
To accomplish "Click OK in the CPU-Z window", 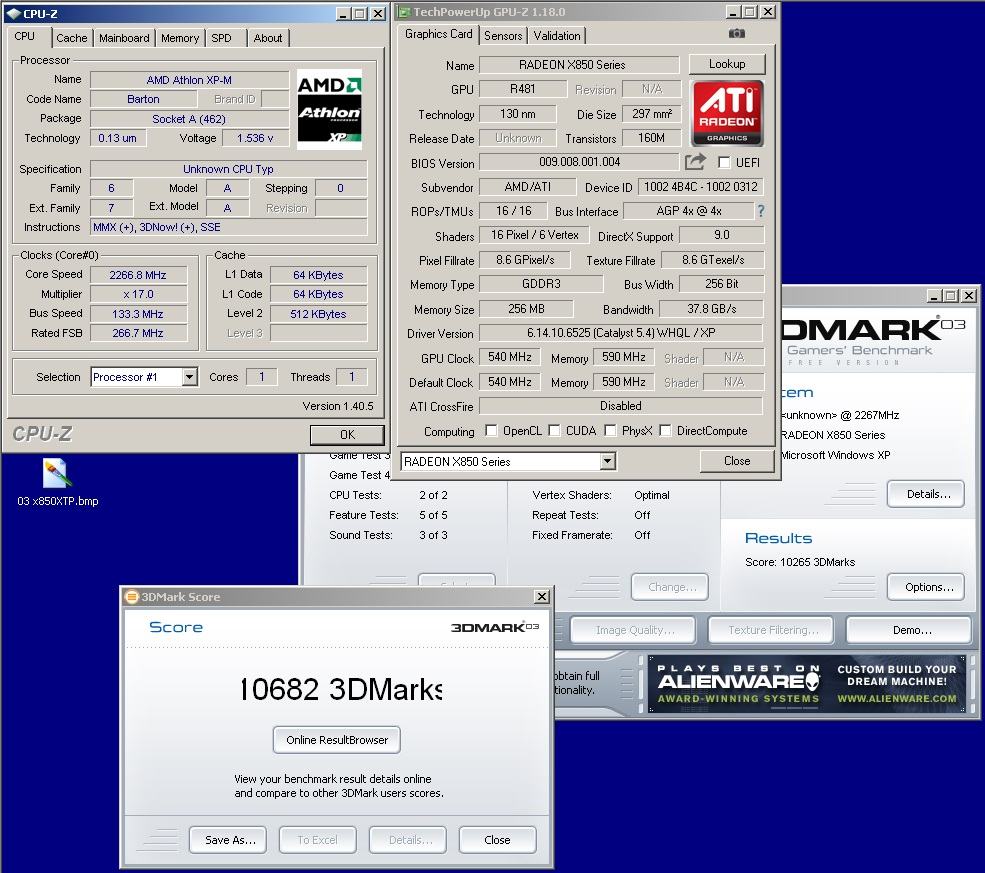I will (x=347, y=435).
